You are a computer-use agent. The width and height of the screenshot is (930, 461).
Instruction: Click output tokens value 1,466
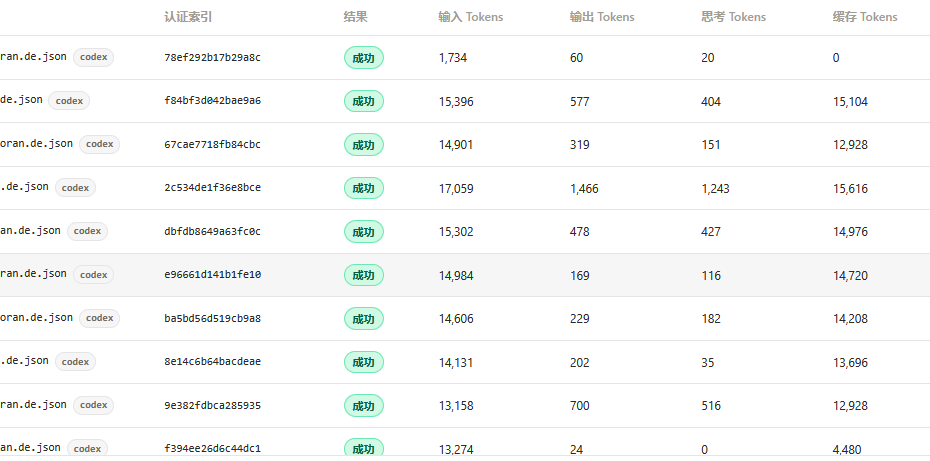pyautogui.click(x=584, y=189)
